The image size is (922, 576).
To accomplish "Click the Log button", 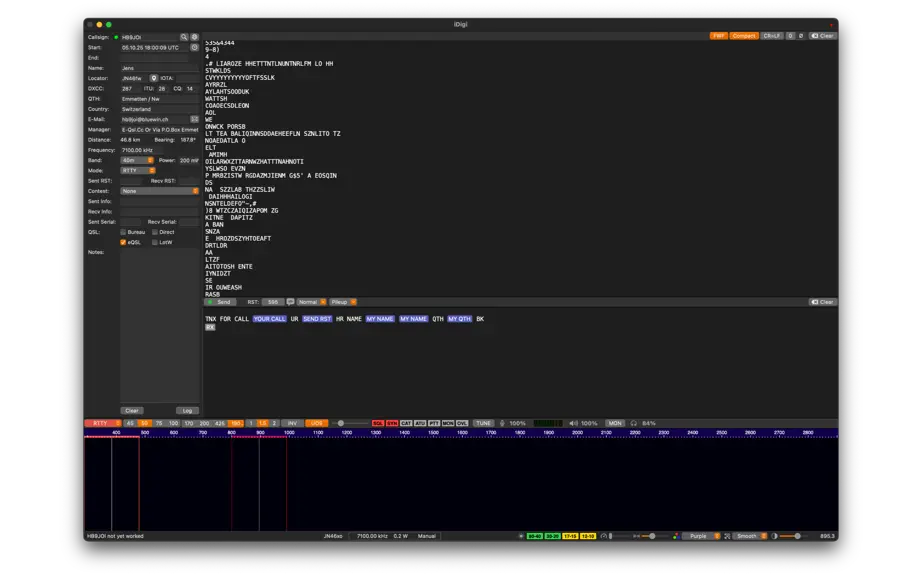I will tap(187, 411).
